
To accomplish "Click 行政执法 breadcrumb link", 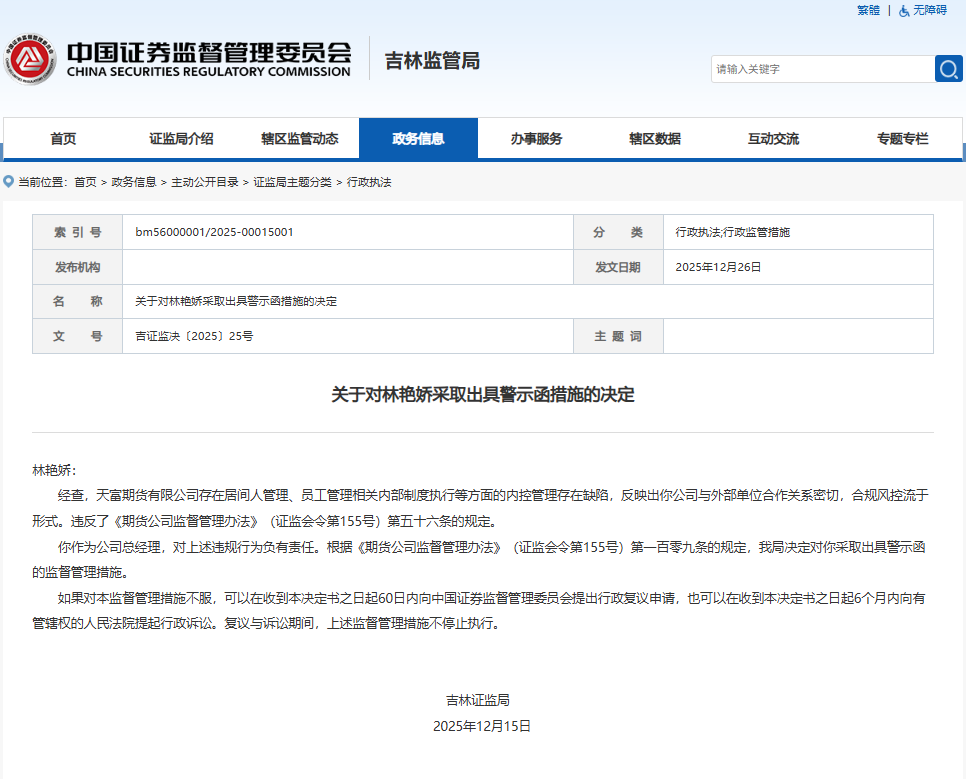I will [x=369, y=182].
